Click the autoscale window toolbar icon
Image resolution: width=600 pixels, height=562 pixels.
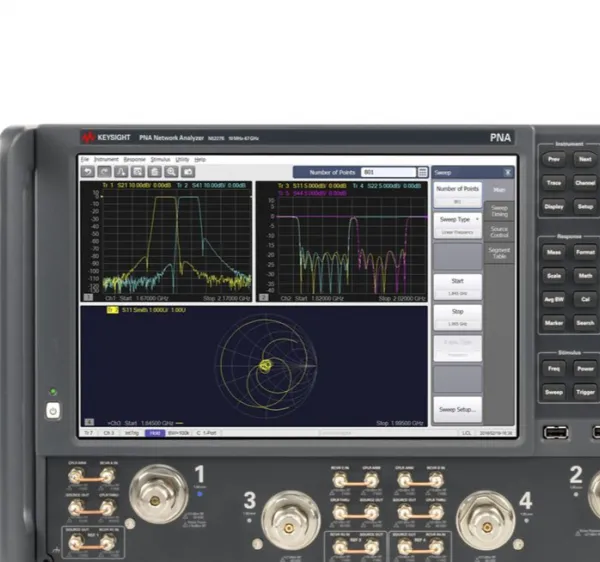pos(138,172)
